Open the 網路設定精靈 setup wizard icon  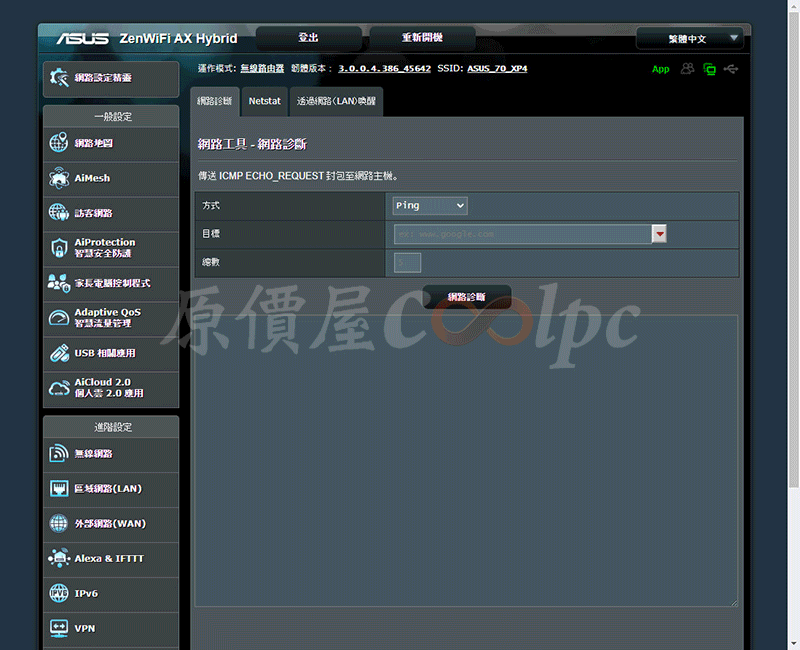pyautogui.click(x=59, y=78)
